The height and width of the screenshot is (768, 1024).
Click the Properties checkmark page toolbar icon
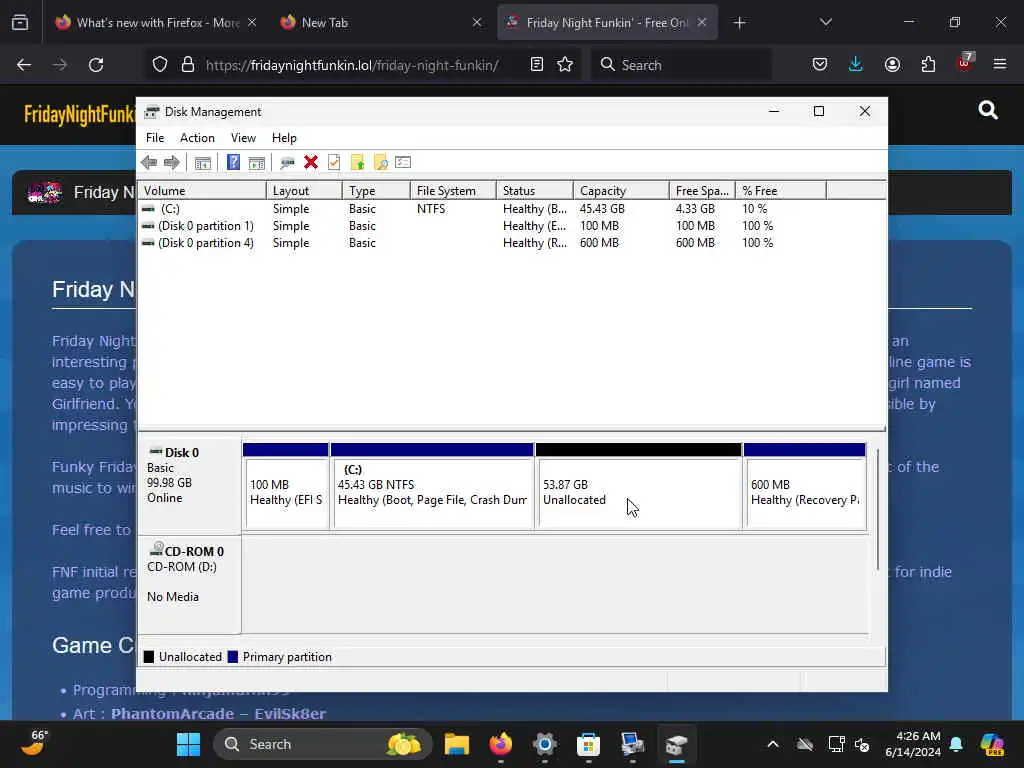pyautogui.click(x=334, y=163)
